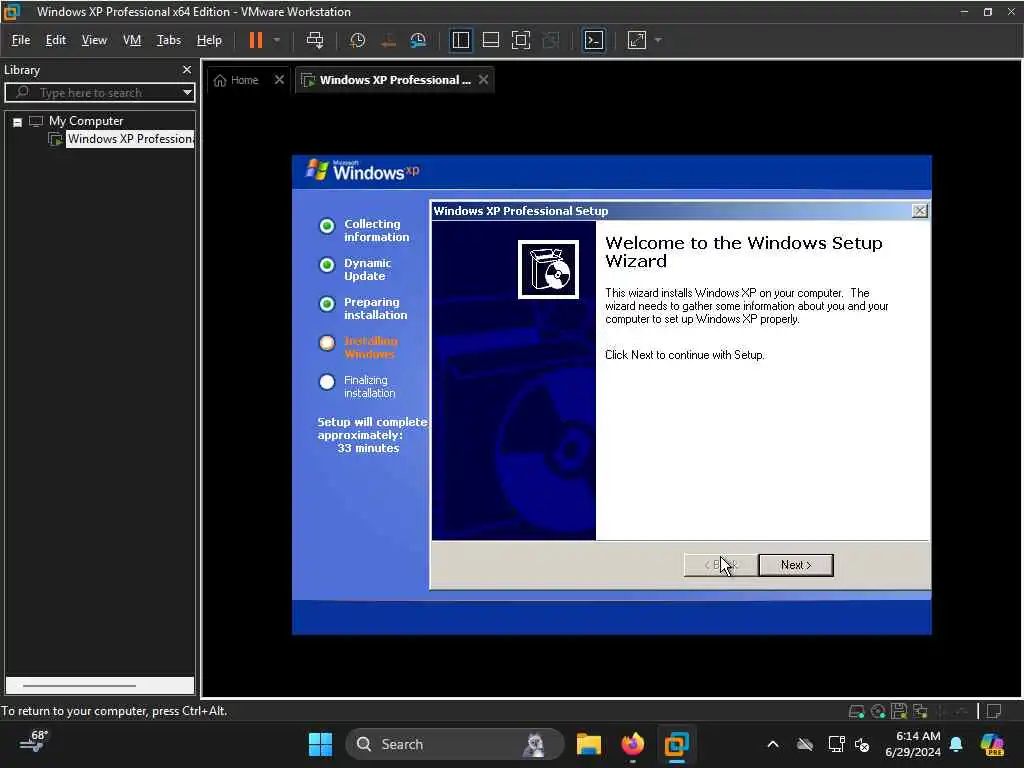The height and width of the screenshot is (768, 1024).
Task: Click the Preparing installation step indicator
Action: [327, 304]
